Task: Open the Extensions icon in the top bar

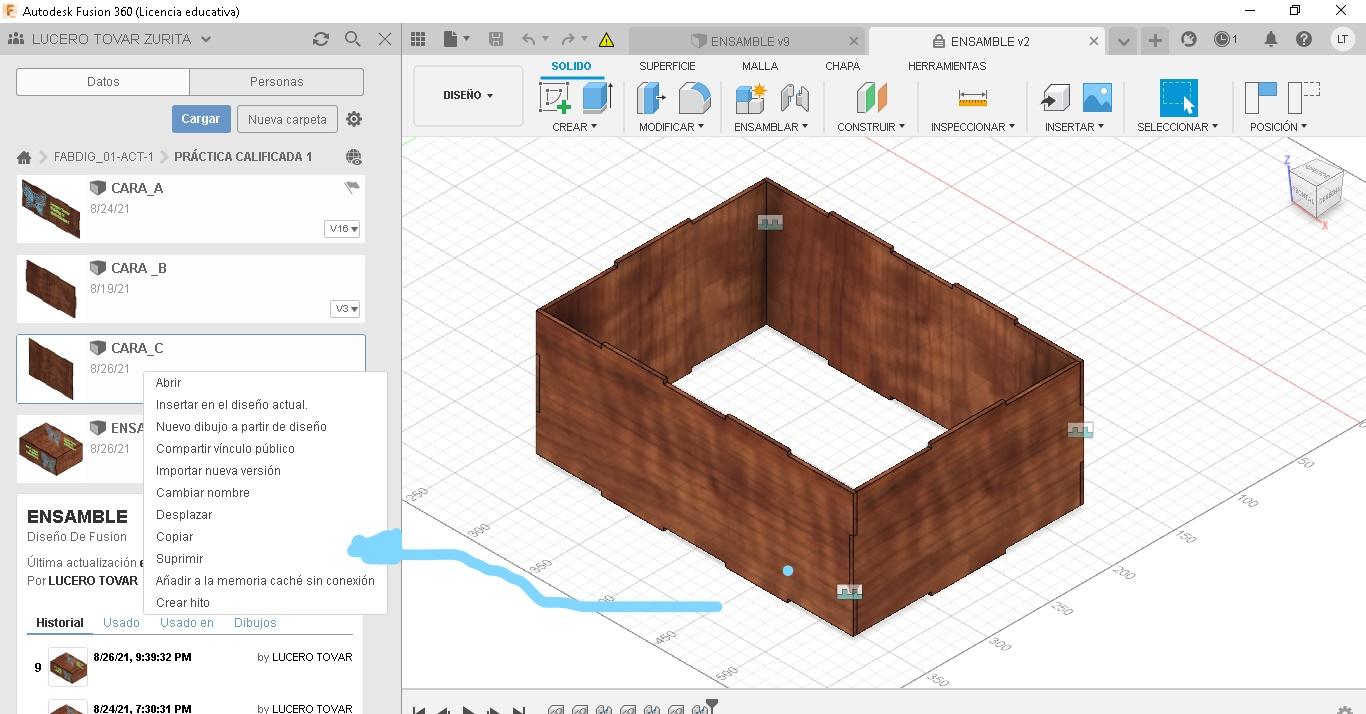Action: click(x=1189, y=40)
